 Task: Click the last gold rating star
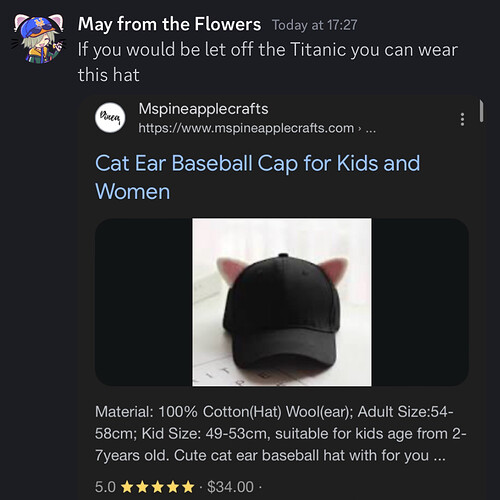click(x=188, y=487)
